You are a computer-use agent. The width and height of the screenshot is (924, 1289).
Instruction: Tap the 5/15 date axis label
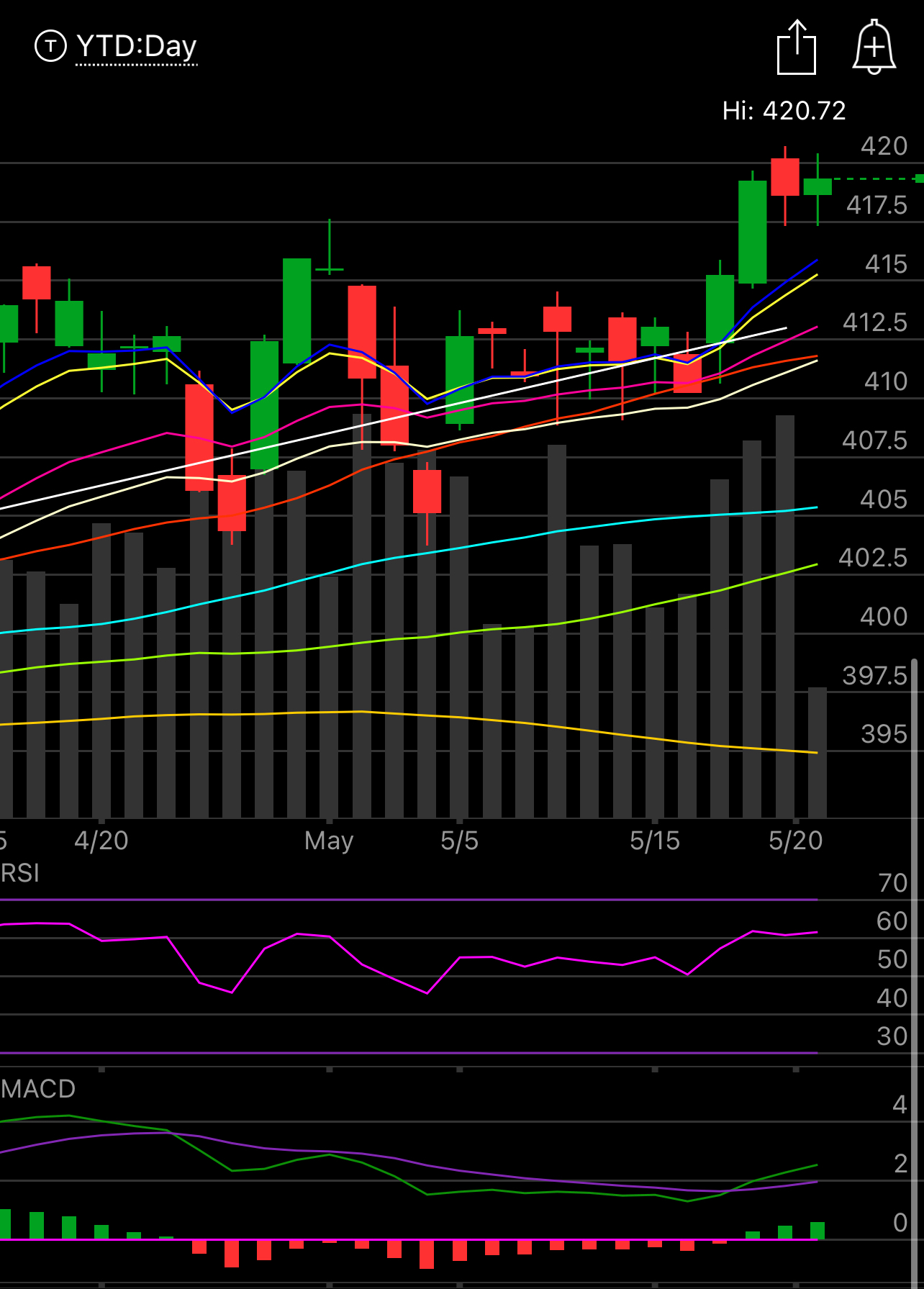(x=654, y=841)
